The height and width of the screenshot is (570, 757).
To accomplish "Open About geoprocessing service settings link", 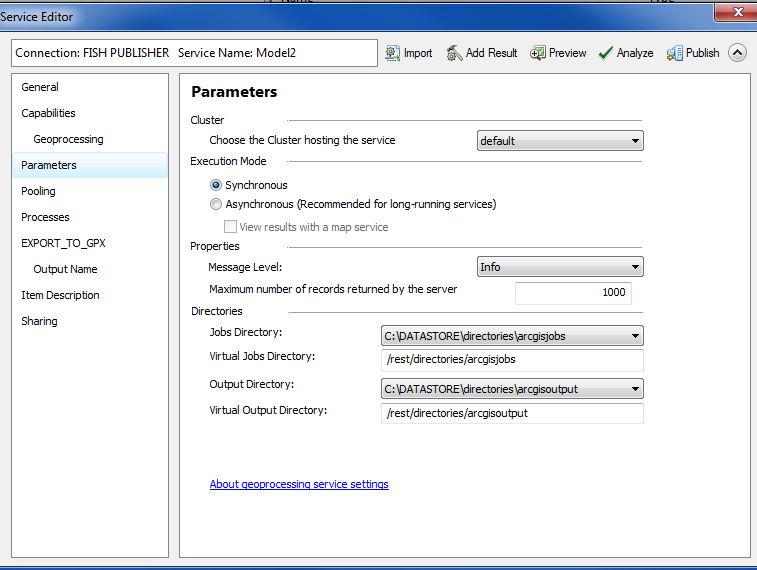I will (x=299, y=484).
